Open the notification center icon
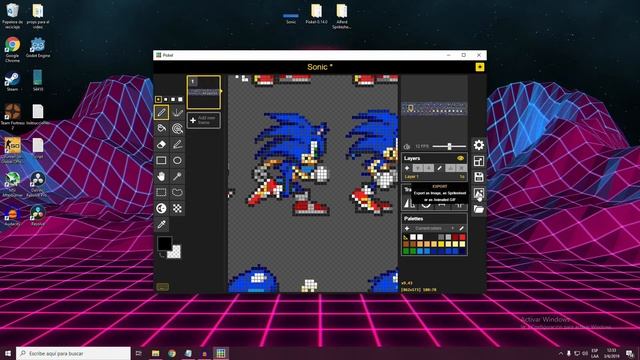Screen dimensions: 640x360 (630, 353)
